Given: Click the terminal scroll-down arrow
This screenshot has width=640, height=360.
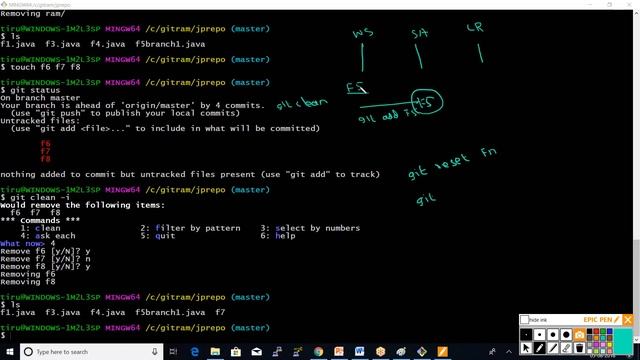Looking at the screenshot, I should click(x=636, y=340).
